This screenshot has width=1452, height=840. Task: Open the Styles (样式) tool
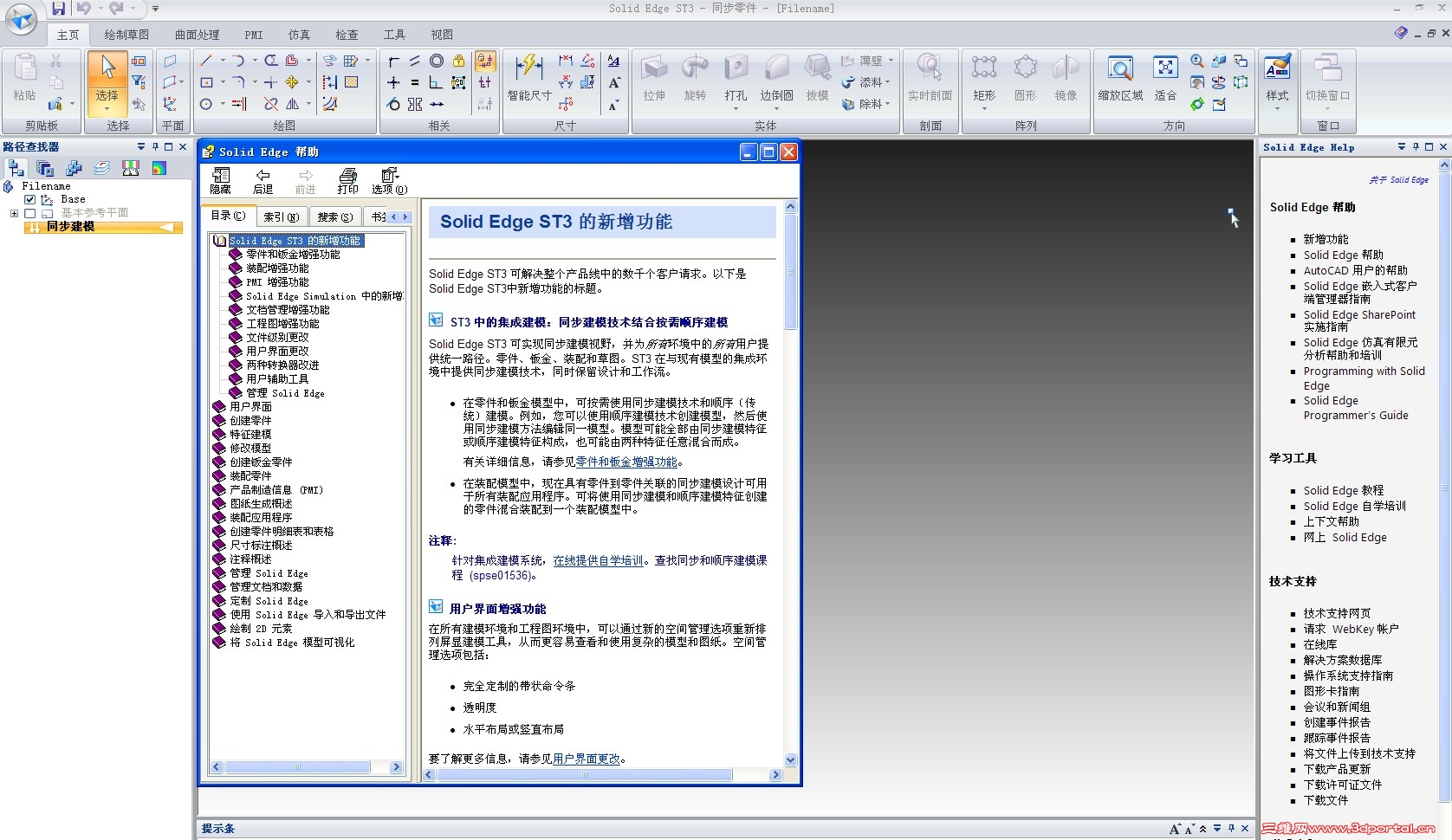(1277, 78)
